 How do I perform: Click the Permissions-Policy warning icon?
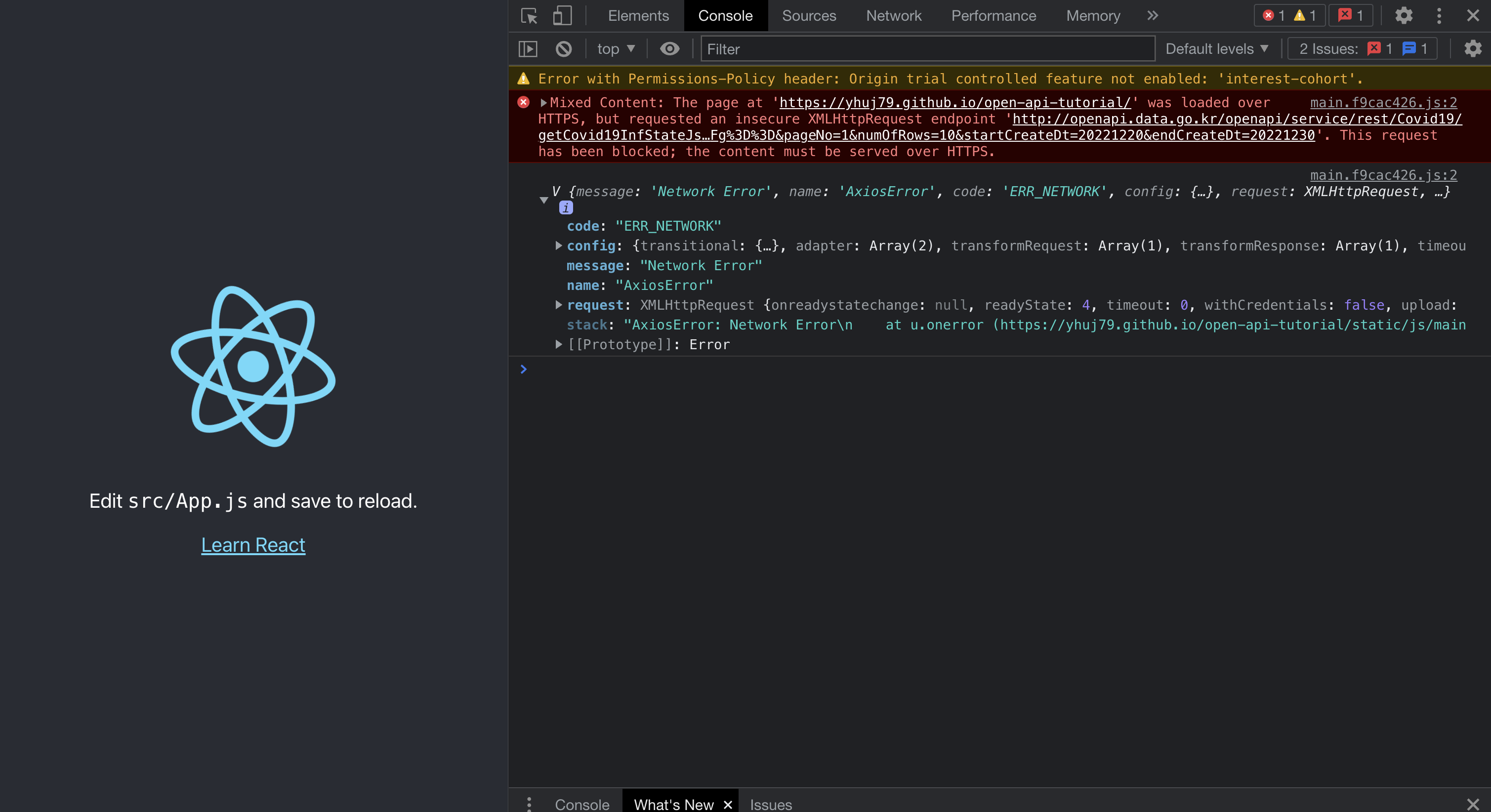click(523, 79)
